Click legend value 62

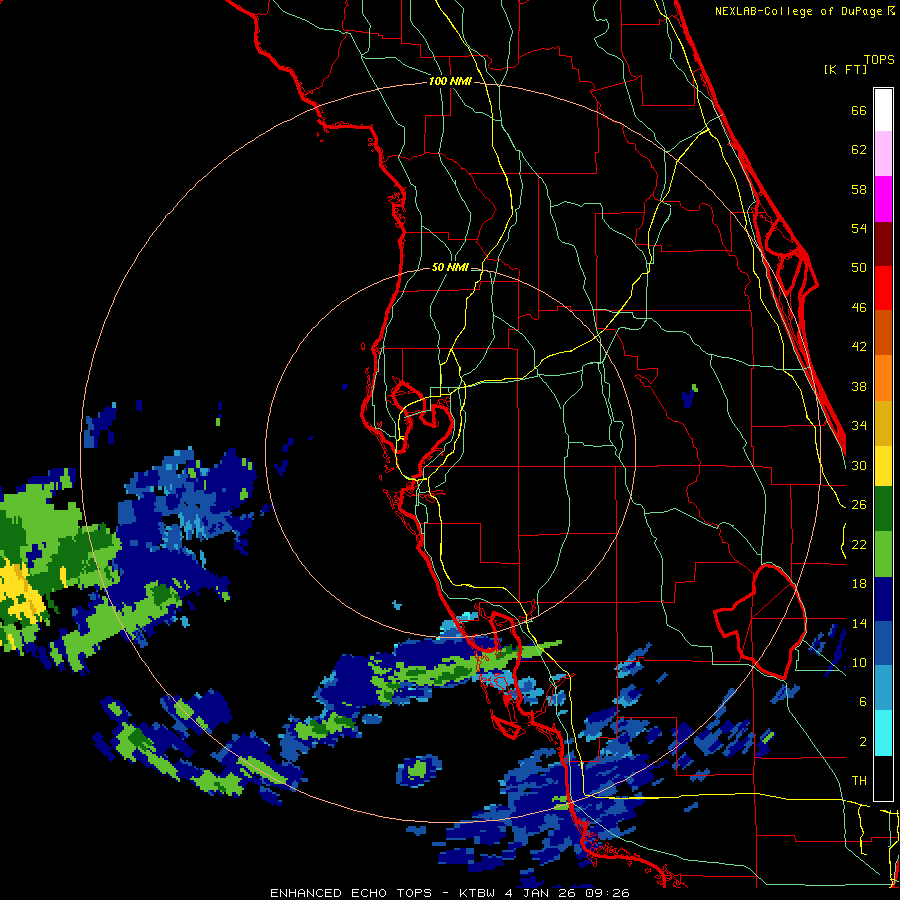(859, 150)
